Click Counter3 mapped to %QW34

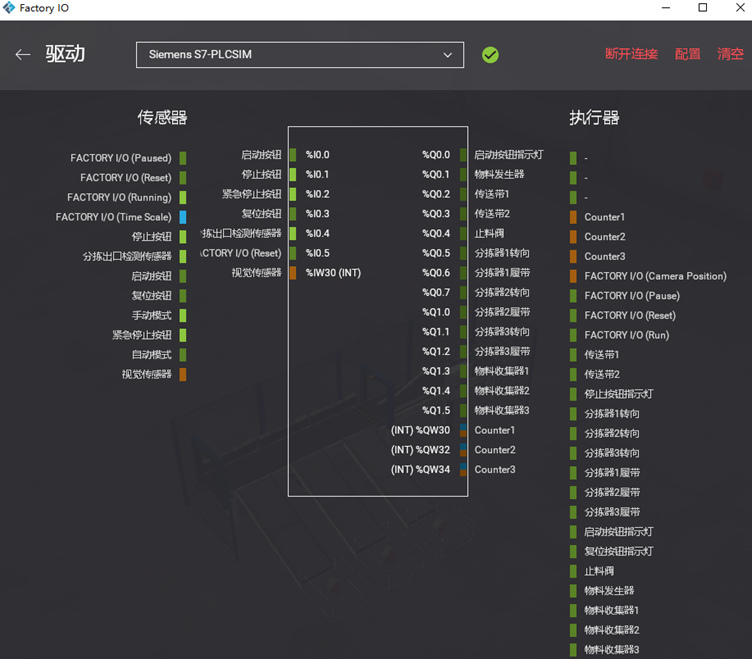[x=495, y=470]
